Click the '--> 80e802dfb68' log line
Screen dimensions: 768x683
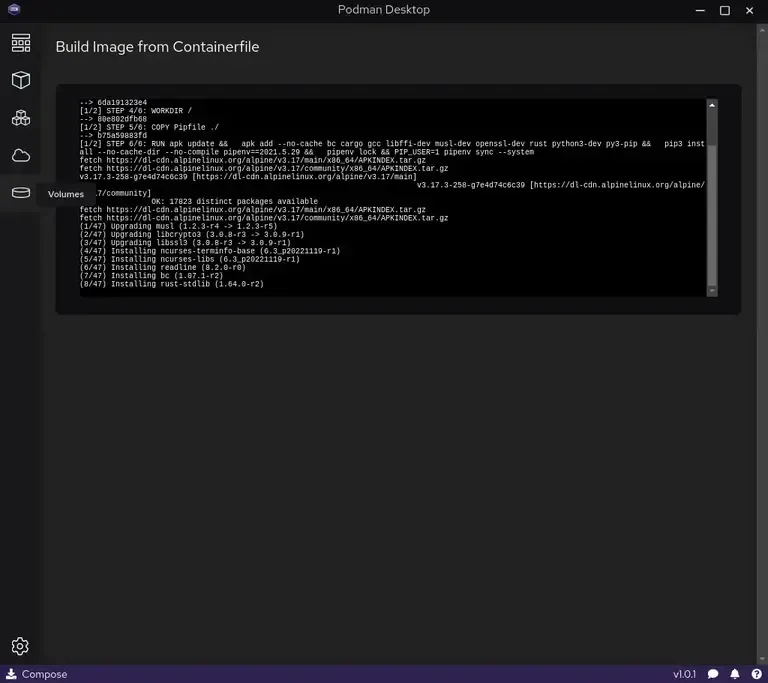tap(113, 119)
